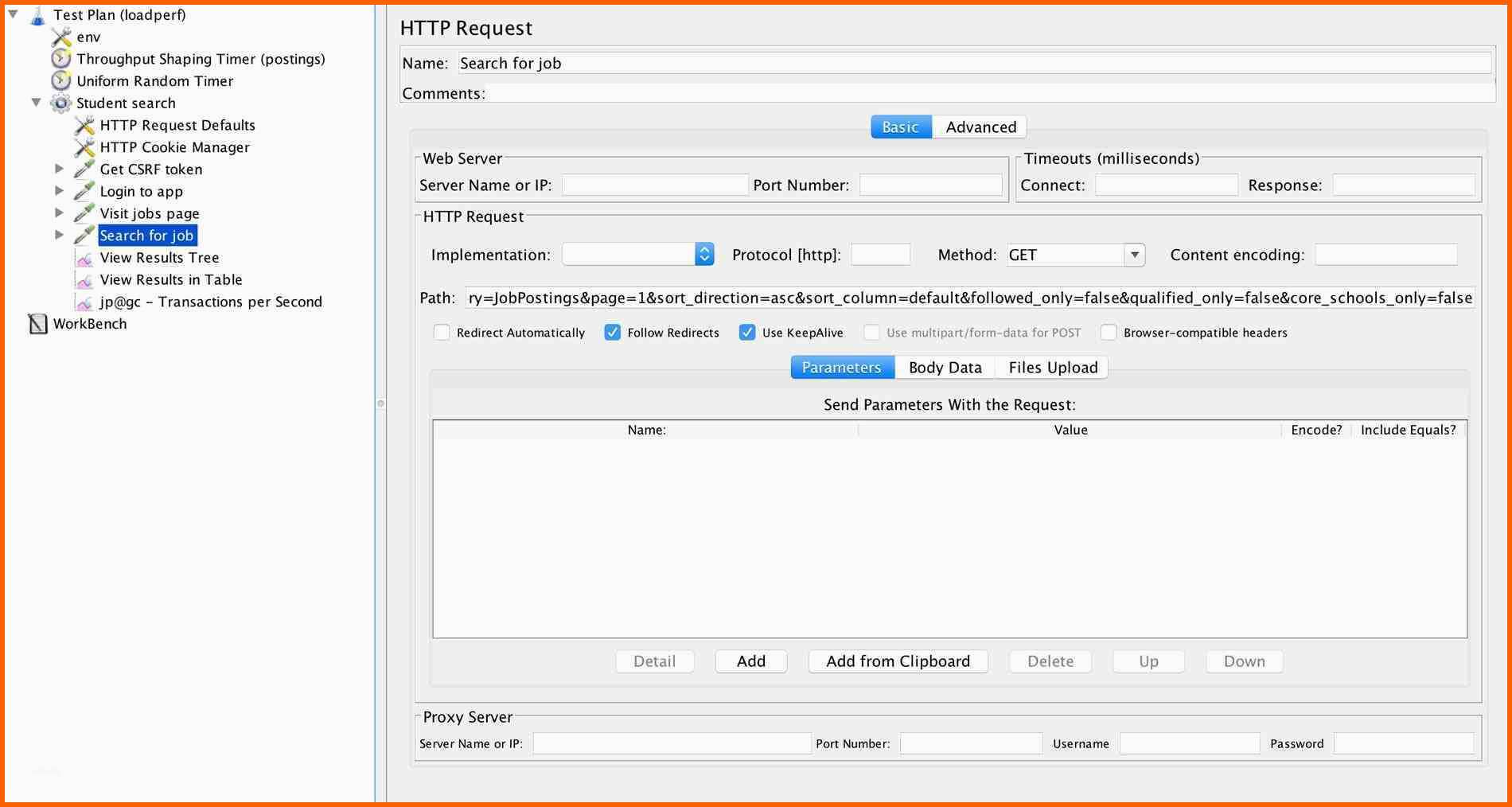This screenshot has height=807, width=1512.
Task: Toggle the Browser-compatible headers checkbox
Action: [1109, 333]
